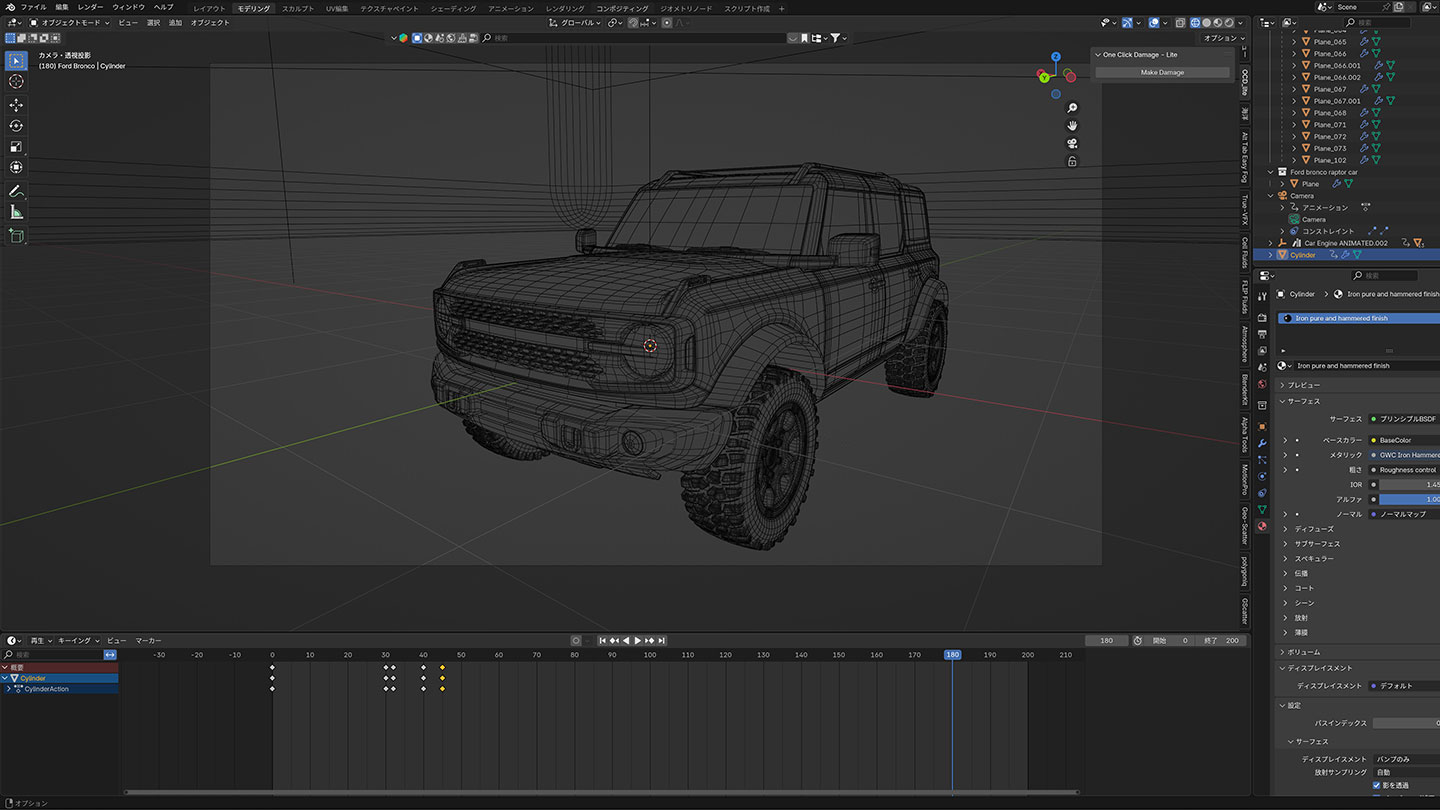The image size is (1440, 810).
Task: Open the オブジェクトモード mode dropdown
Action: click(x=70, y=22)
